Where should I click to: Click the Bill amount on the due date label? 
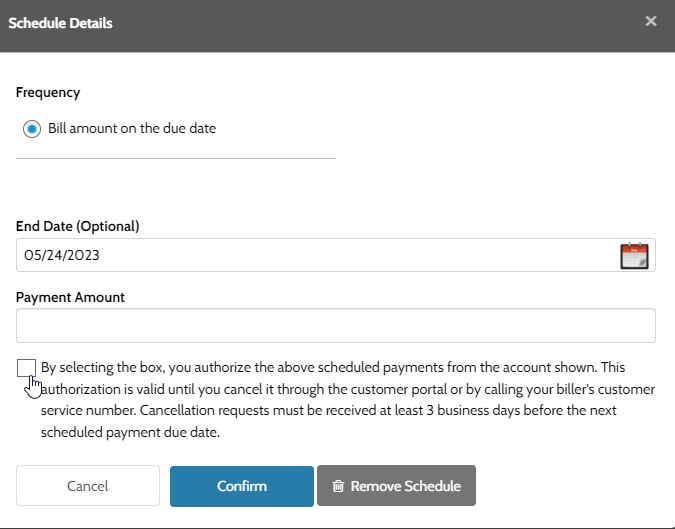click(132, 128)
